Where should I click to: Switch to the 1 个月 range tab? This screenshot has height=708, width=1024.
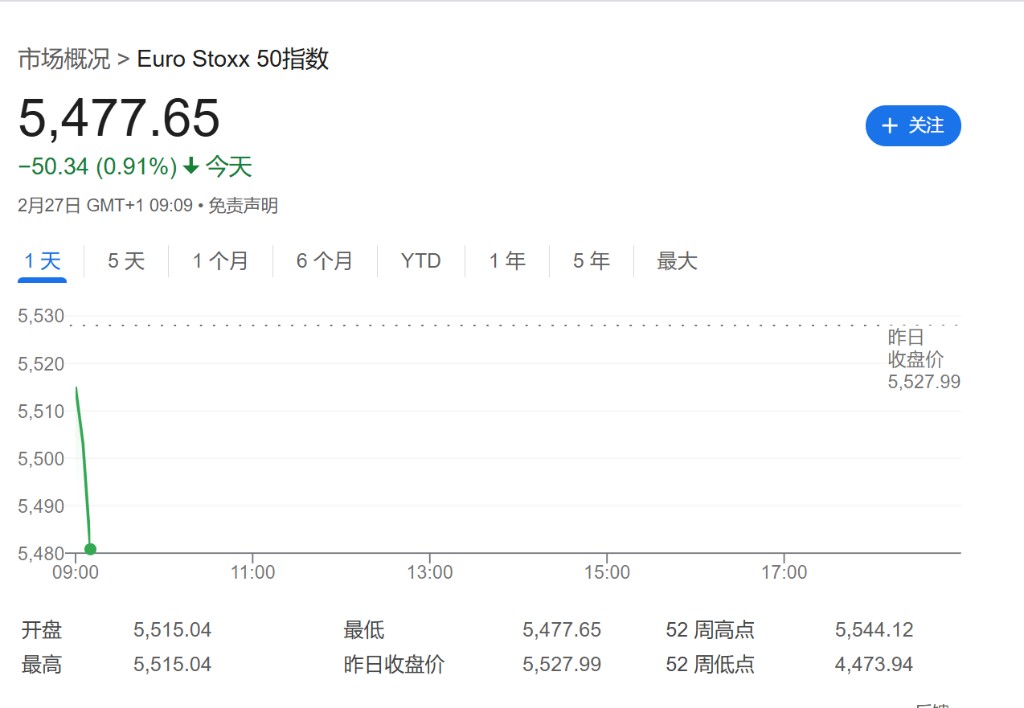(x=220, y=261)
